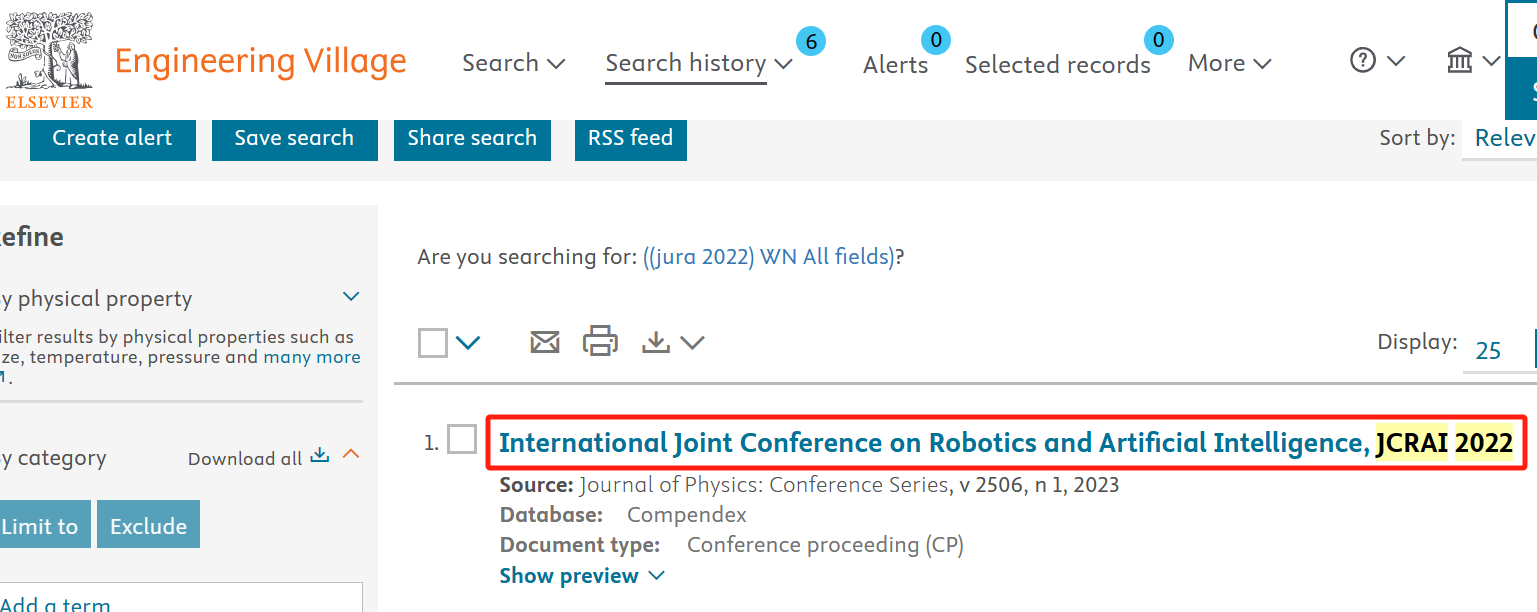Click the print results printer icon
Image resolution: width=1537 pixels, height=612 pixels.
[x=600, y=342]
